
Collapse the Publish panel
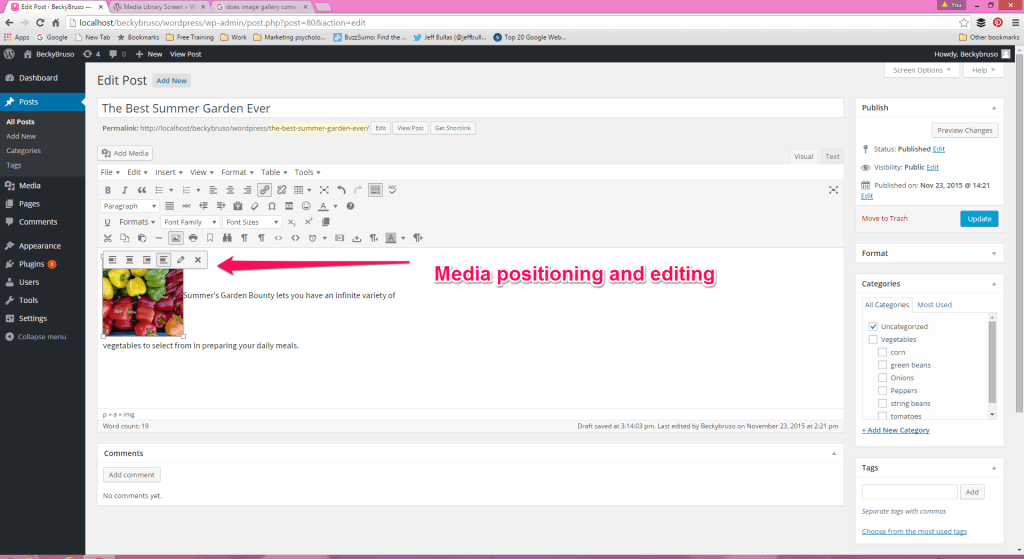994,108
